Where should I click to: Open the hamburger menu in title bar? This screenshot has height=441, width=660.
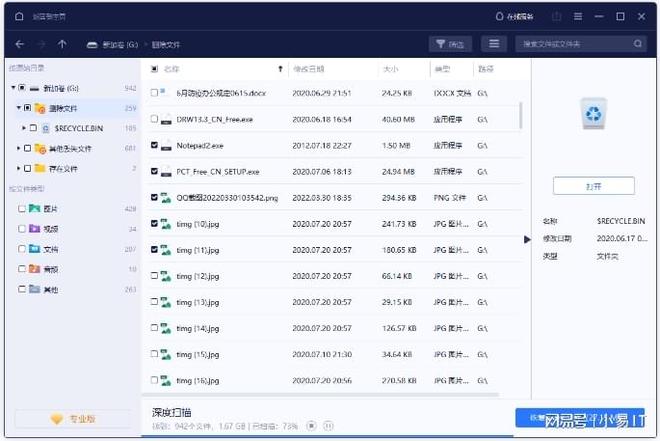click(x=578, y=16)
